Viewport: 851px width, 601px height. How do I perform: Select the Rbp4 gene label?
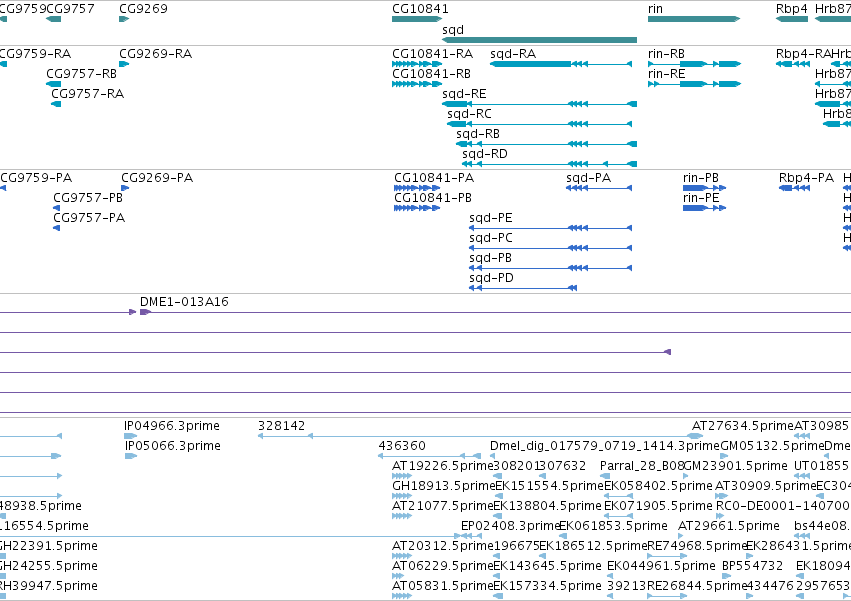tap(791, 9)
